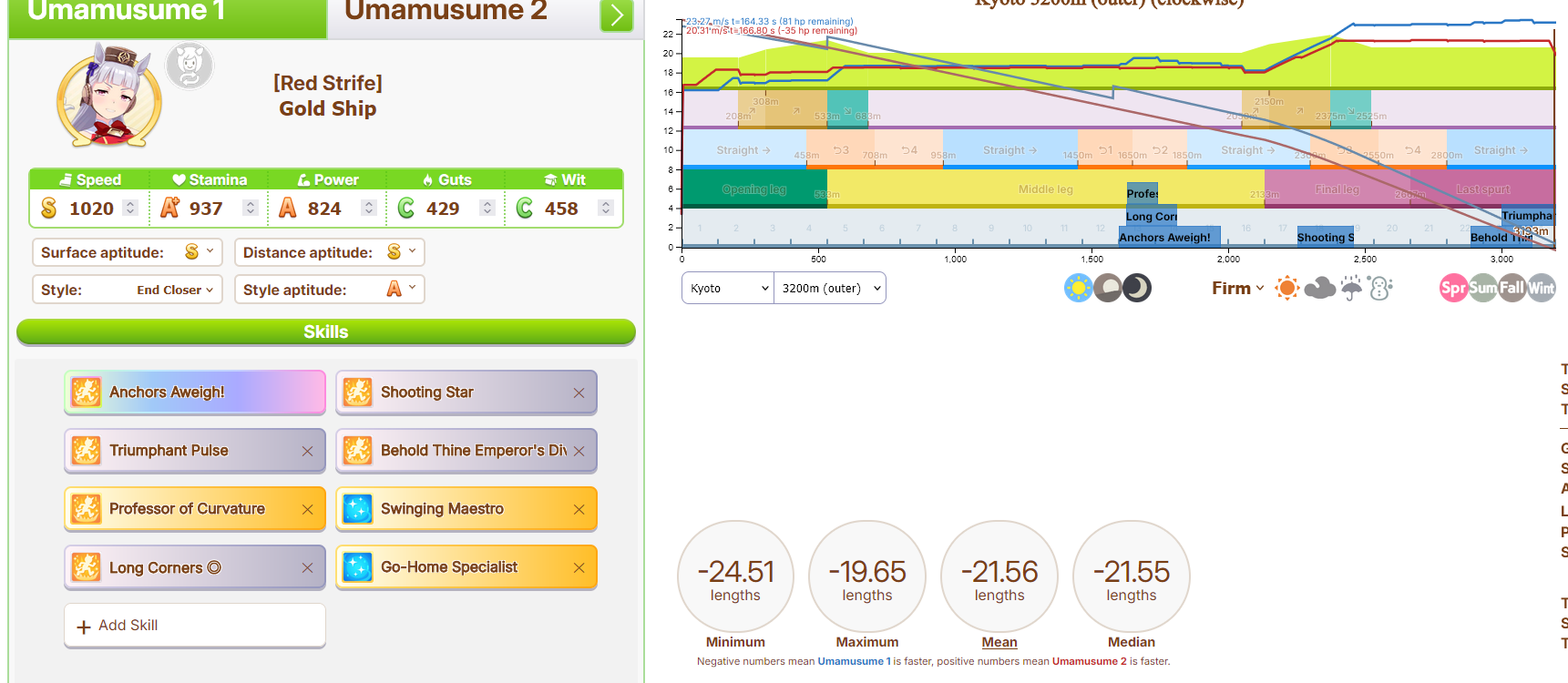
Task: Edit the Power value 824
Action: pos(324,209)
